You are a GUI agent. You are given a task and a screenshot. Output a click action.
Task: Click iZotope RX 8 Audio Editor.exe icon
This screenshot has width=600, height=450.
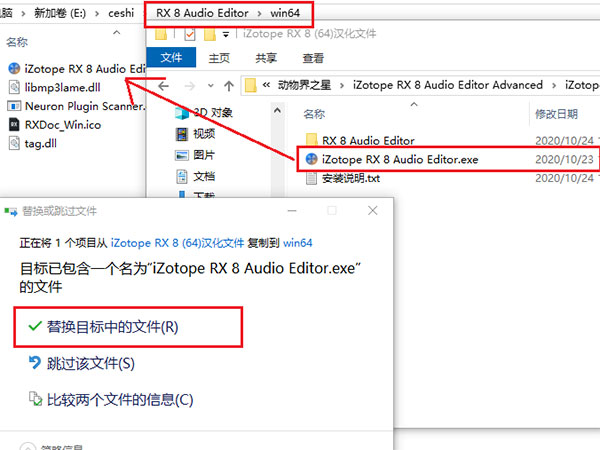pos(311,159)
